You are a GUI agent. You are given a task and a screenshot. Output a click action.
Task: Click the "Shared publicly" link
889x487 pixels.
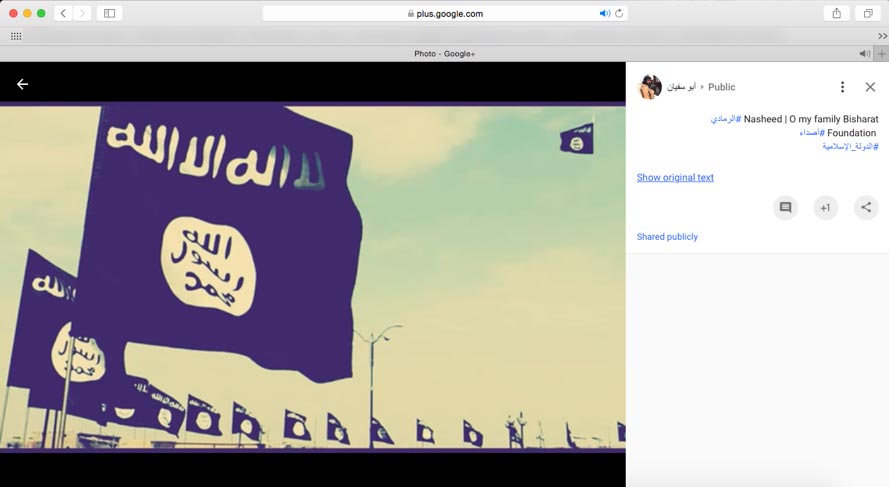[667, 237]
